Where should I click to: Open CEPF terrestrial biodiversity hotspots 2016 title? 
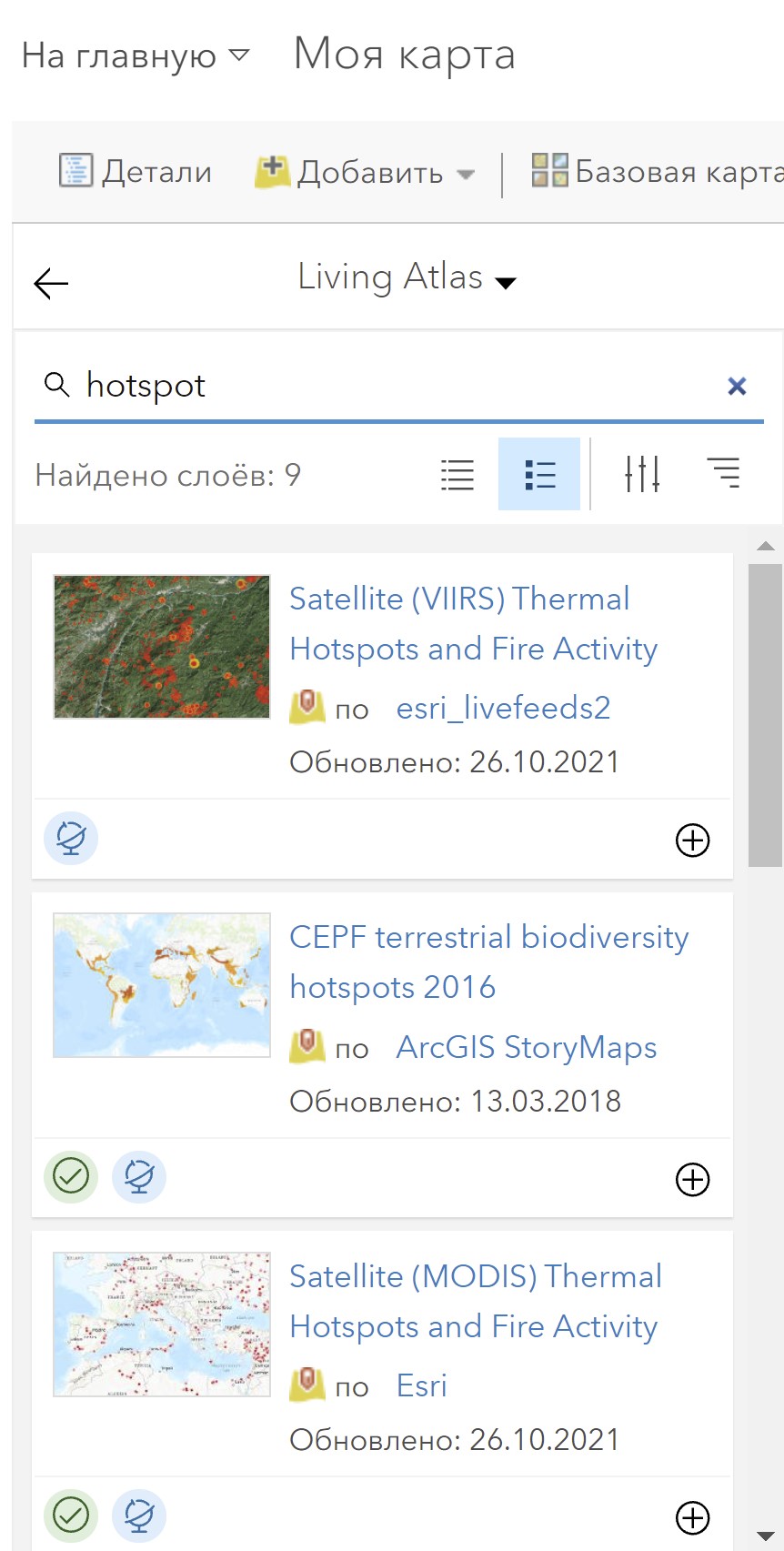coord(489,962)
